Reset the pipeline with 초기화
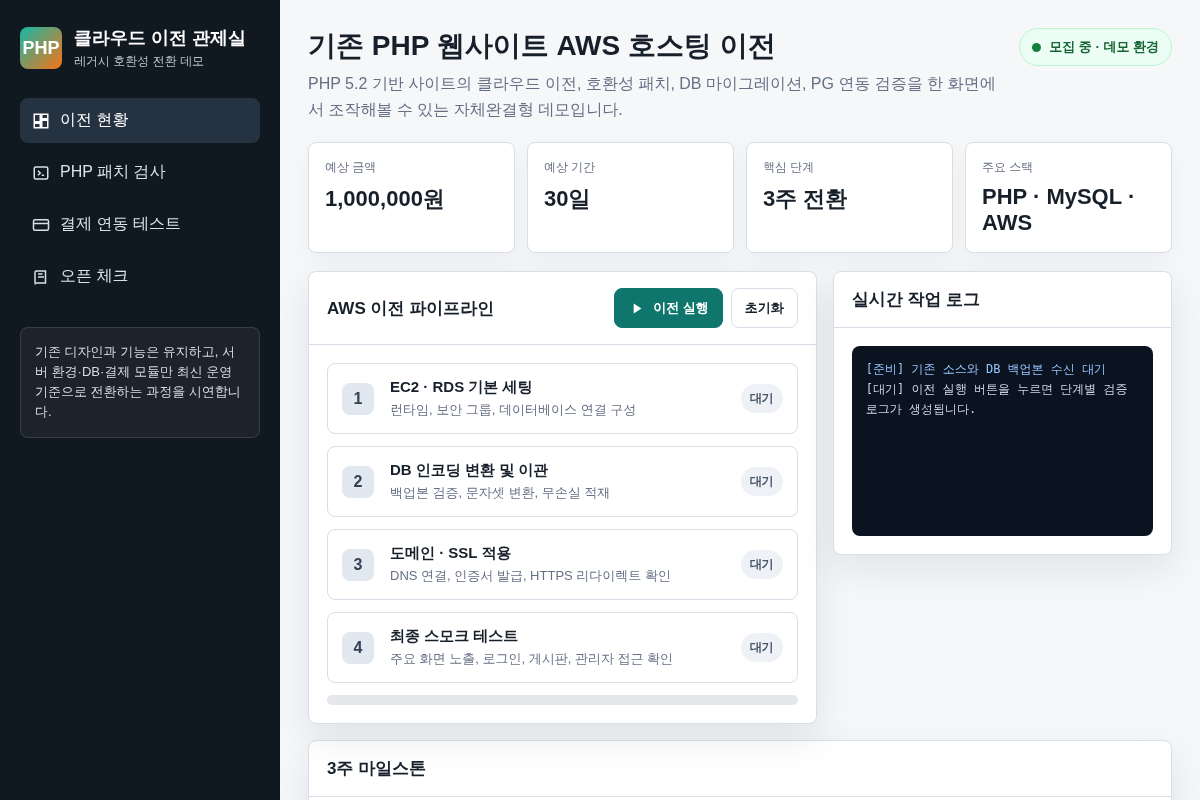This screenshot has width=1200, height=800. tap(764, 308)
